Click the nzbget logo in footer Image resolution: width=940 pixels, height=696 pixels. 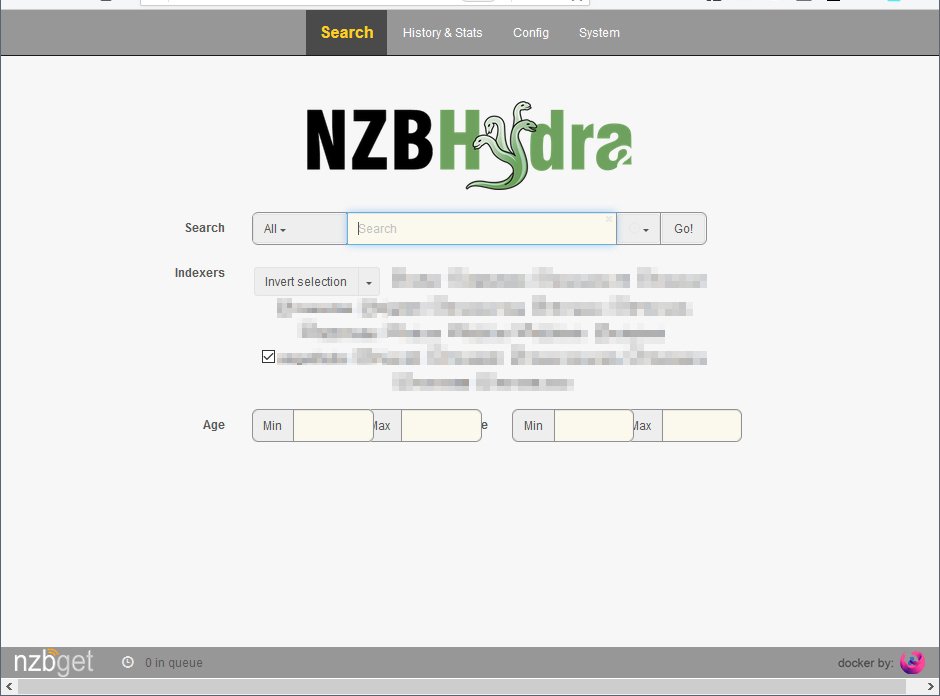[53, 662]
